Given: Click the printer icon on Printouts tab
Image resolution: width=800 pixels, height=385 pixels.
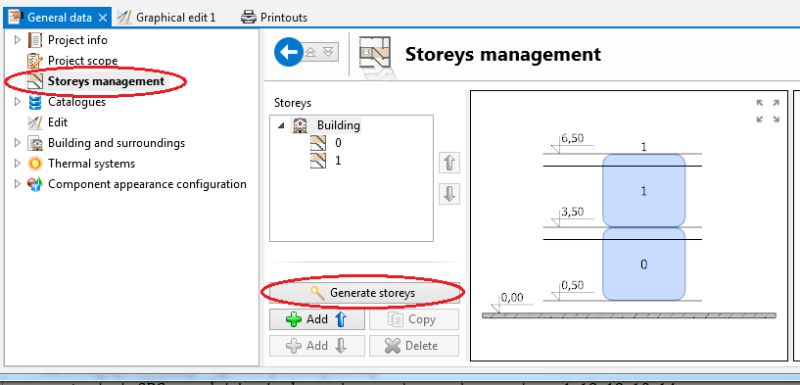Looking at the screenshot, I should (248, 17).
